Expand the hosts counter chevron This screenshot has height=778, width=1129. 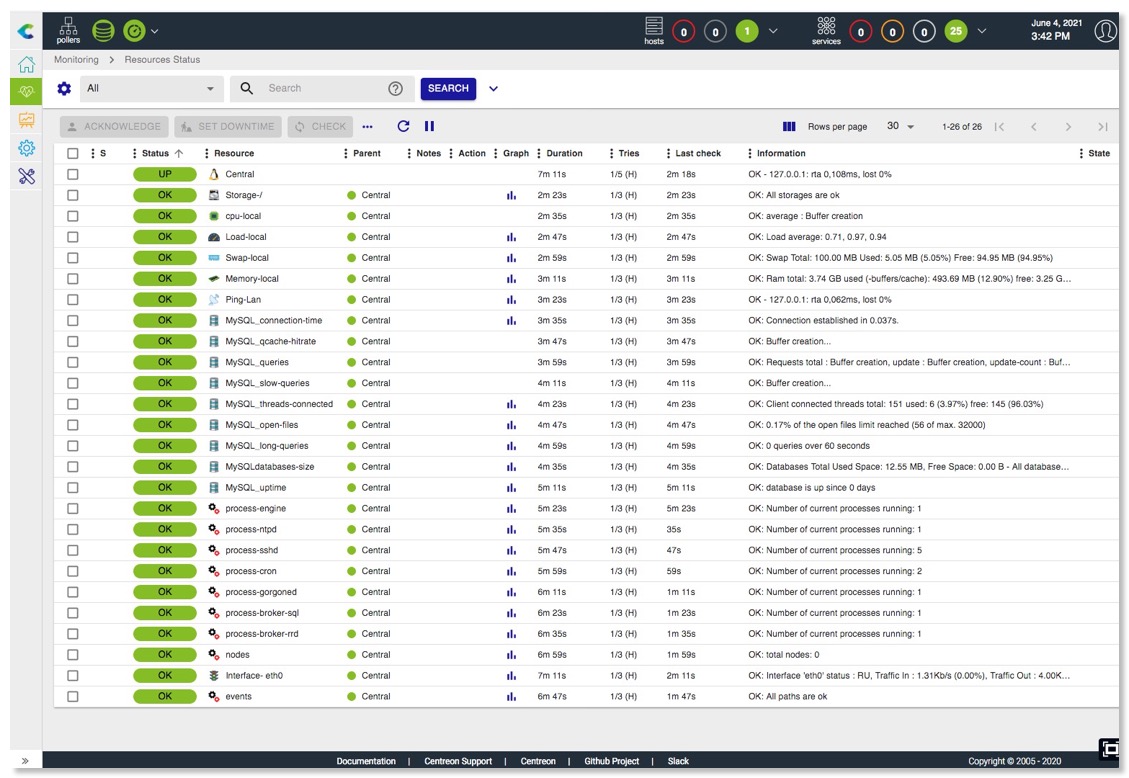775,31
